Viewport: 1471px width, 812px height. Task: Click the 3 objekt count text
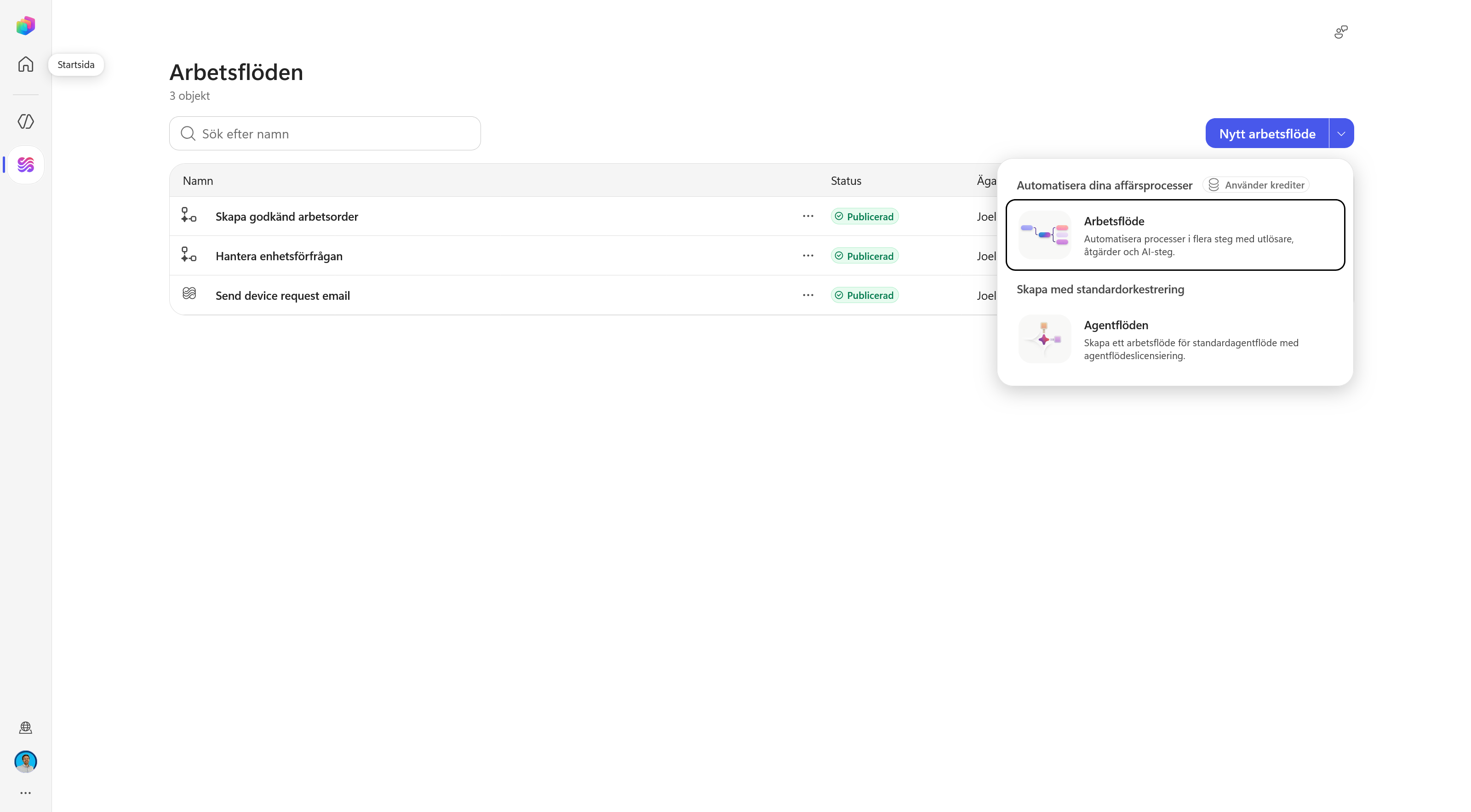(x=189, y=95)
